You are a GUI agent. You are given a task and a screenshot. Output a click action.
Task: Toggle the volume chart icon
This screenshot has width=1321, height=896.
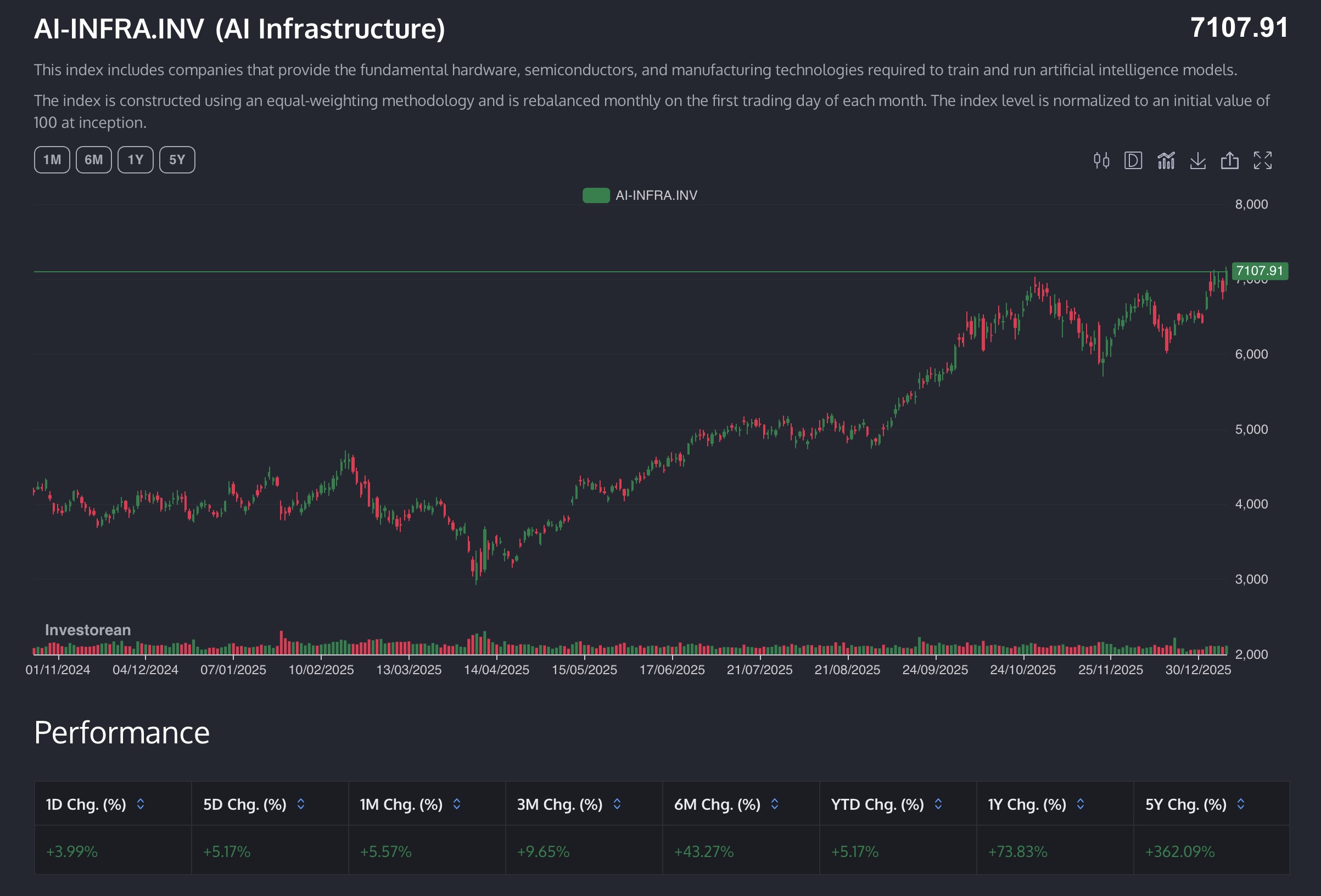1165,161
